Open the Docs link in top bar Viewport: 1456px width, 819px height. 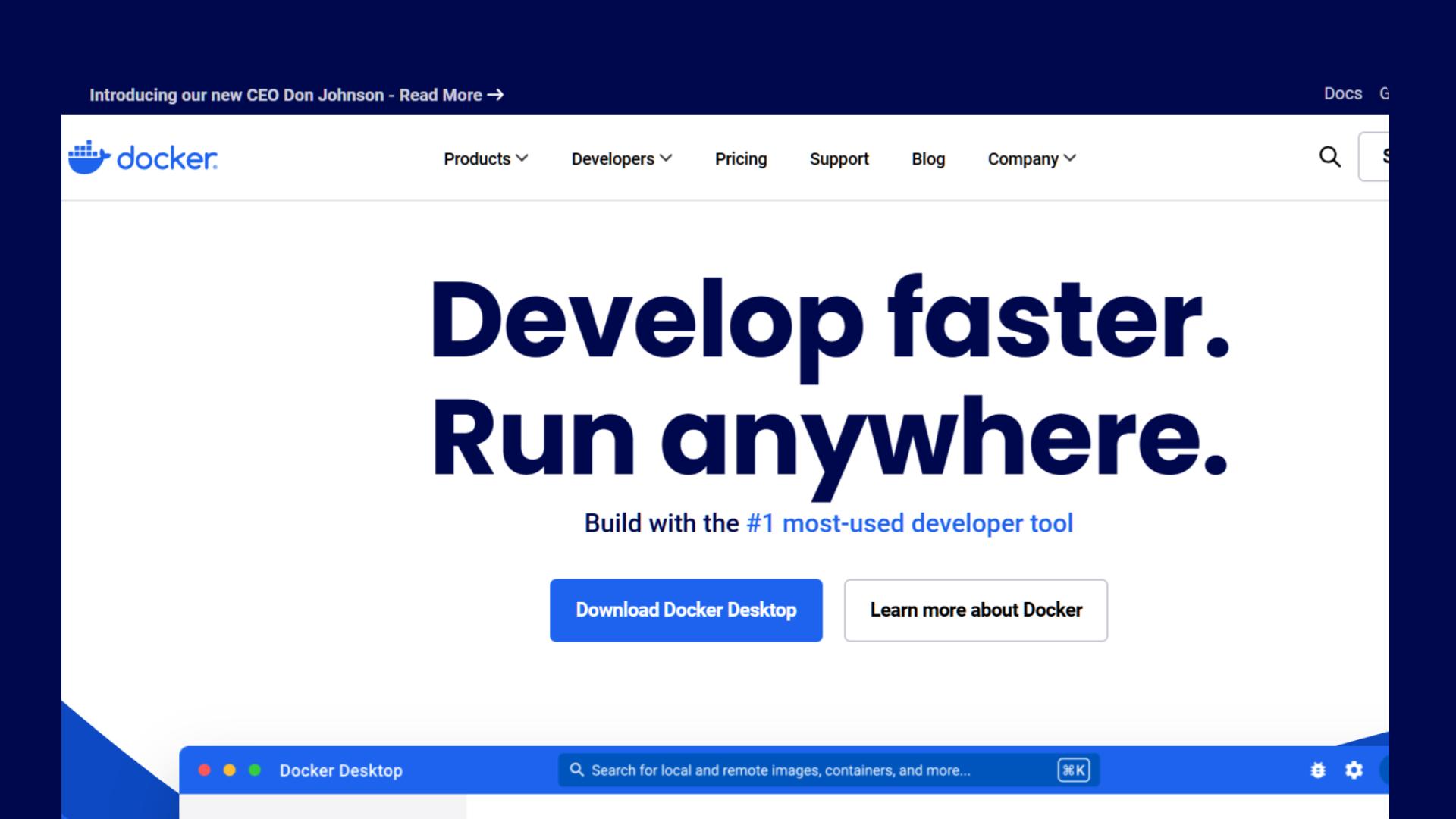(x=1342, y=93)
